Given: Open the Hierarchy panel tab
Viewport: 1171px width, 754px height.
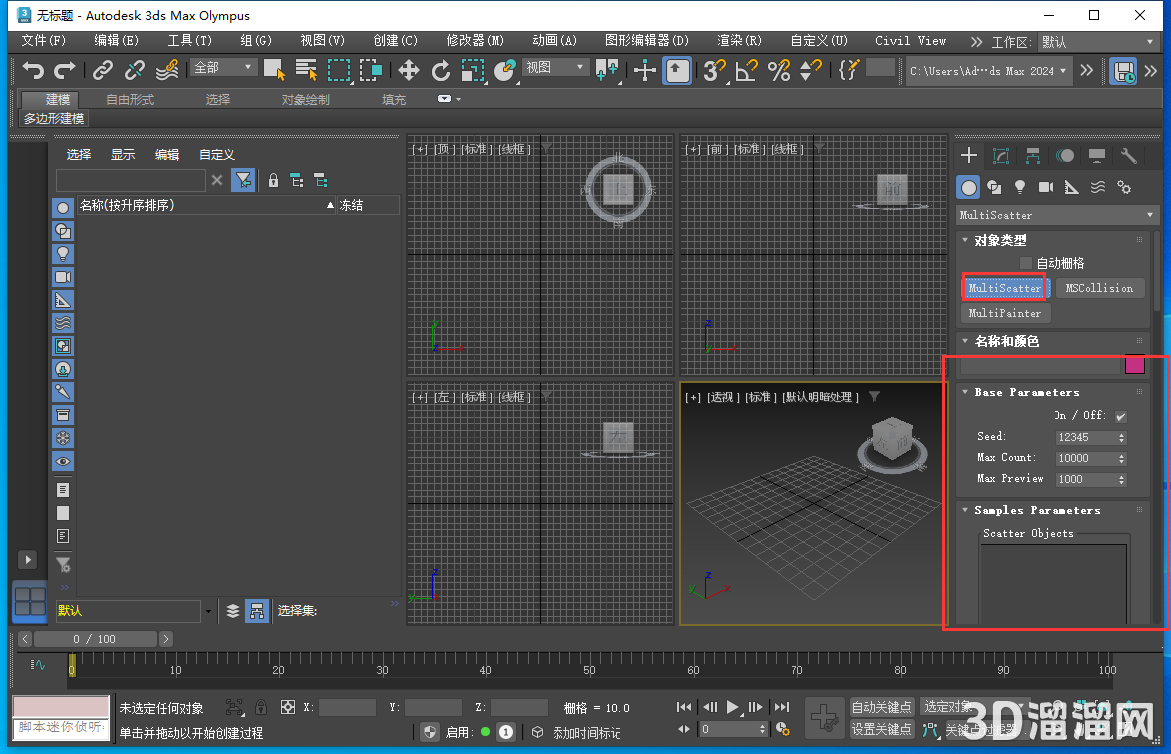Looking at the screenshot, I should click(x=1033, y=155).
